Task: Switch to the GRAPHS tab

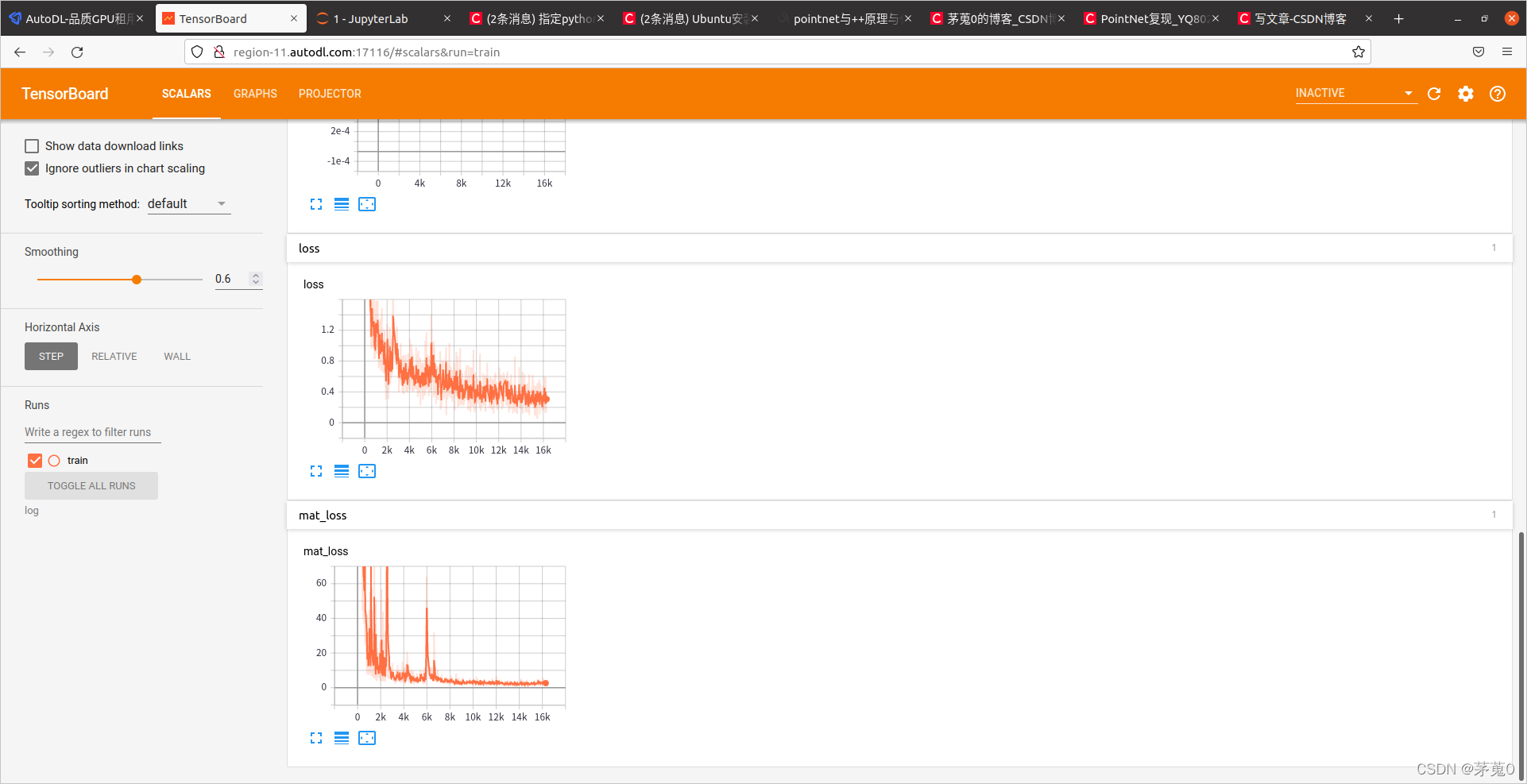Action: click(255, 94)
